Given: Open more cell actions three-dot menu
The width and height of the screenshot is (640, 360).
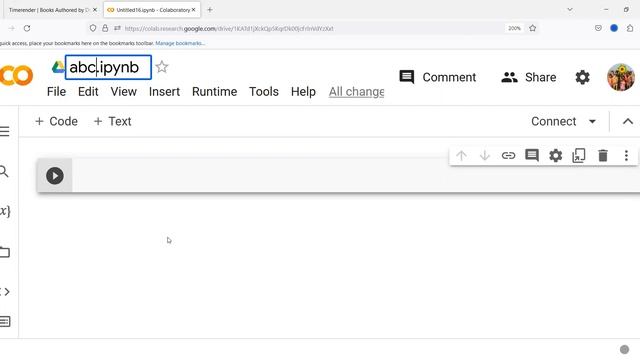Looking at the screenshot, I should (626, 156).
